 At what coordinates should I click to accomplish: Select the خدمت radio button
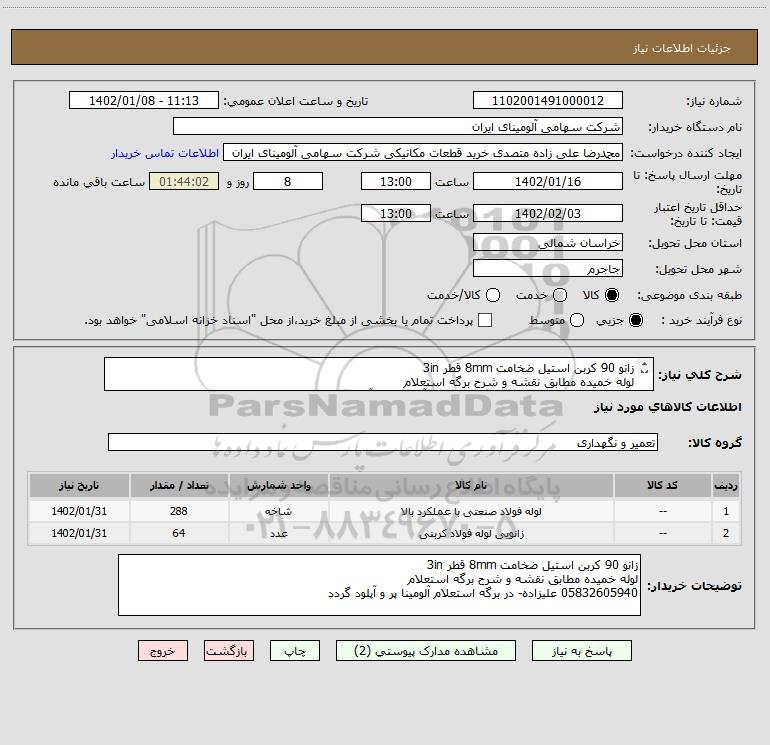coord(560,295)
